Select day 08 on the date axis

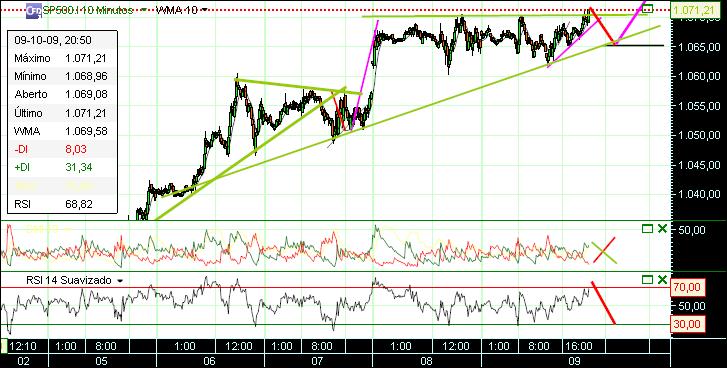tap(427, 361)
